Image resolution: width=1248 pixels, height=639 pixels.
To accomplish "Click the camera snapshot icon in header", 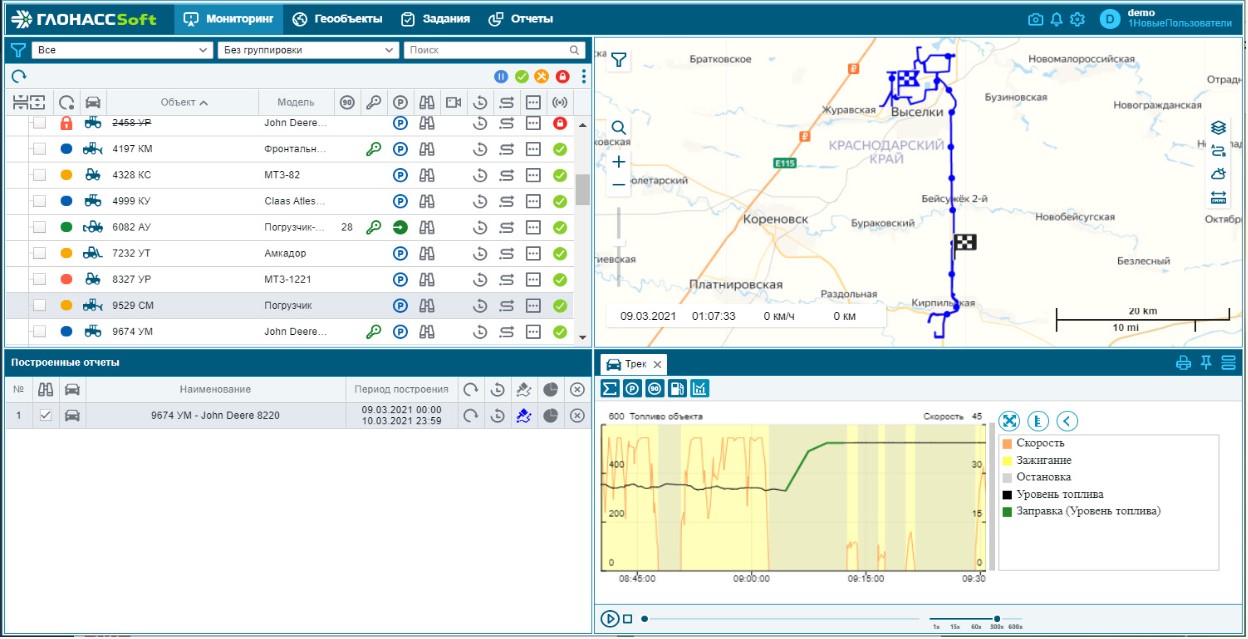I will [x=1035, y=19].
